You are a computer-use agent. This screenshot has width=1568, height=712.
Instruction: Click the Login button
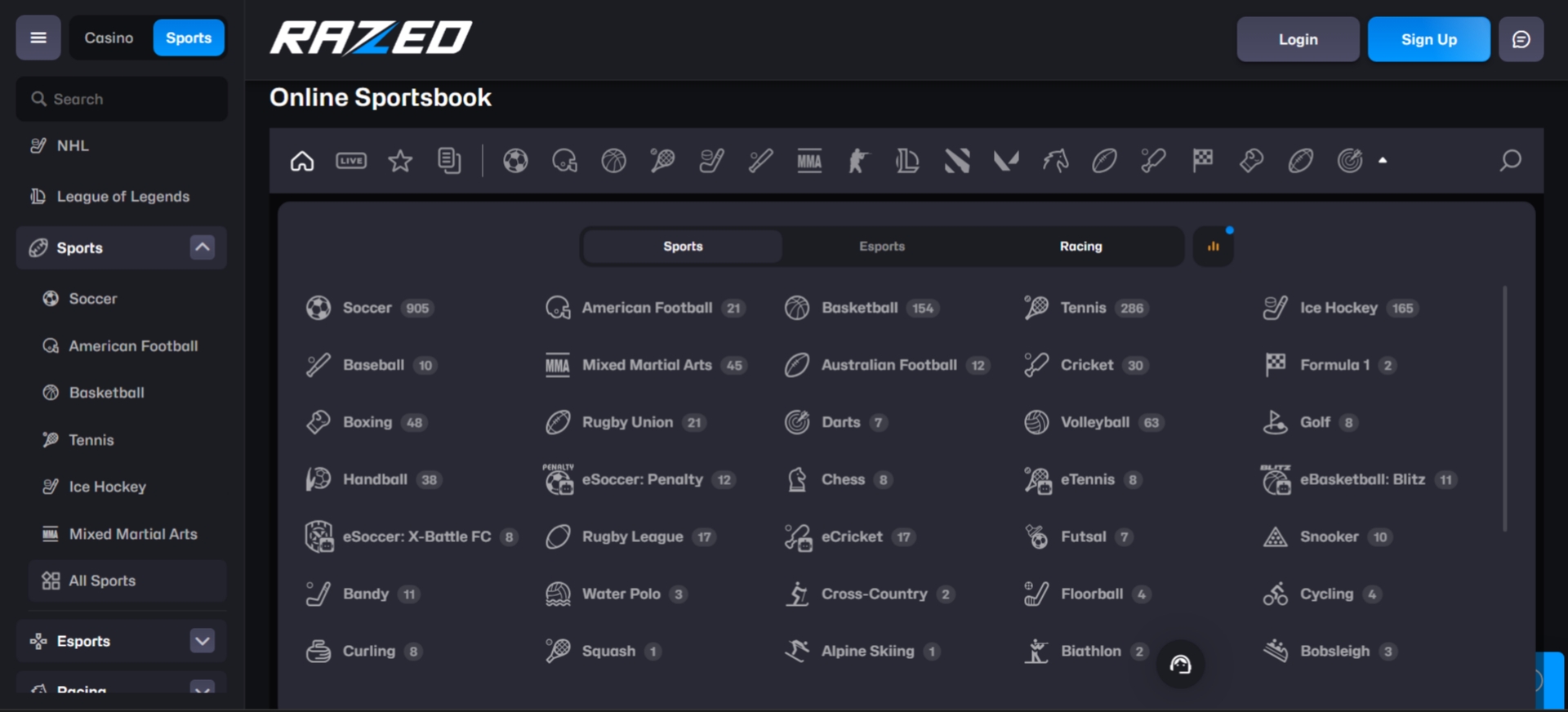[1298, 39]
